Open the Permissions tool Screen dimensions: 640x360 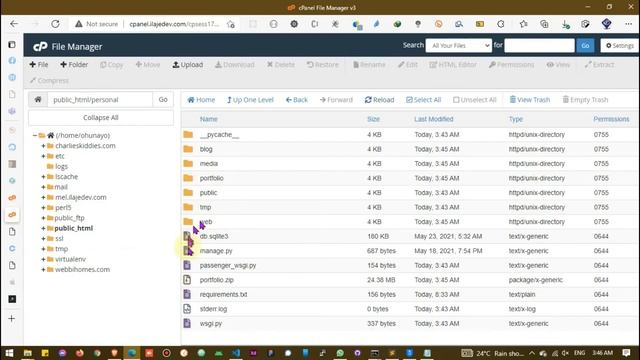pos(511,64)
